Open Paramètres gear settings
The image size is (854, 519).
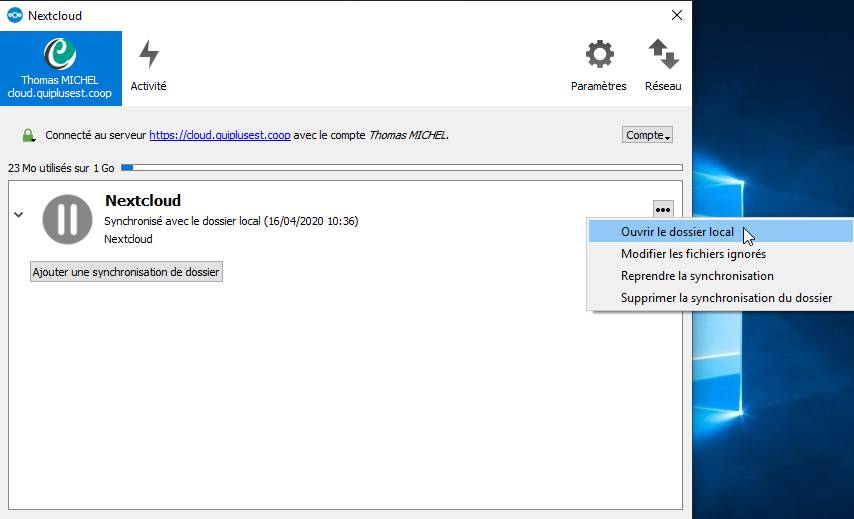pos(599,65)
